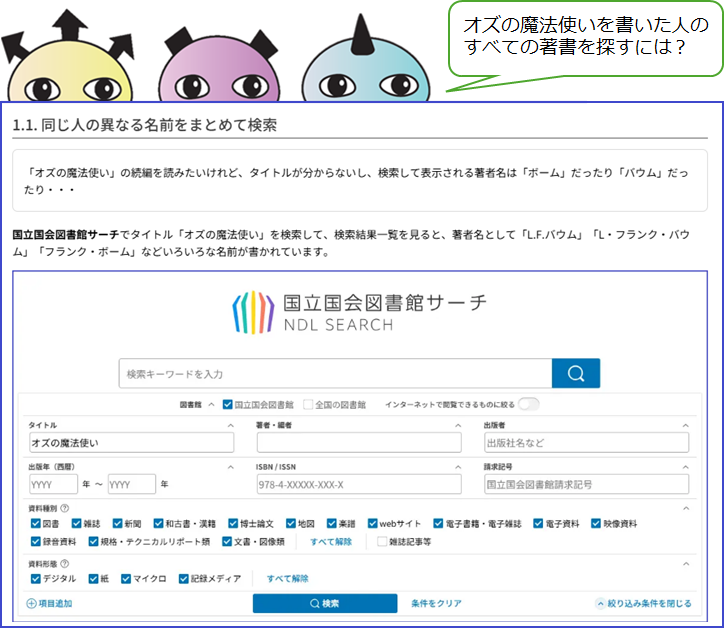The height and width of the screenshot is (628, 724).
Task: Collapse the 図書館 options chevron
Action: pos(211,405)
